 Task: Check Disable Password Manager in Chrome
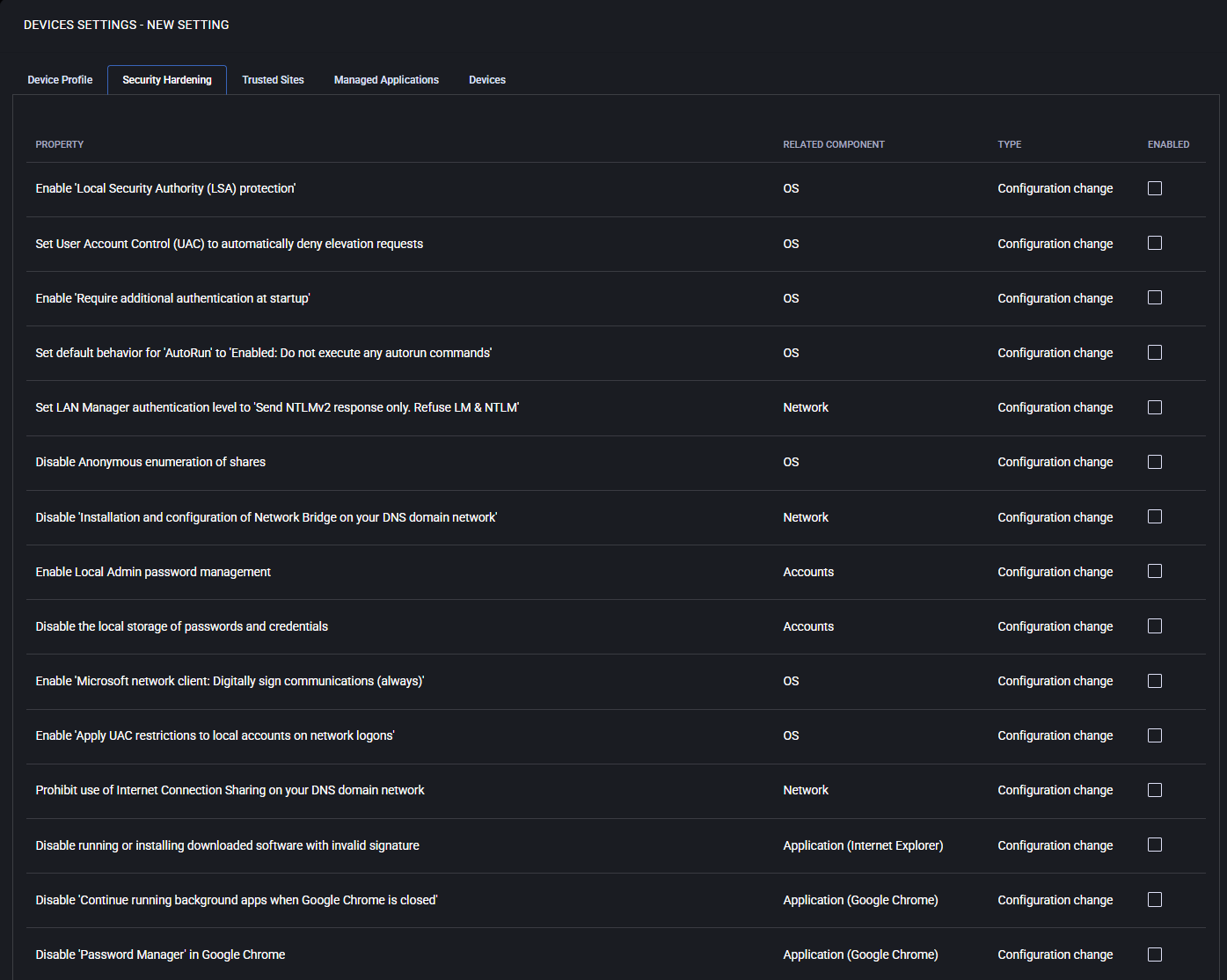point(1155,954)
